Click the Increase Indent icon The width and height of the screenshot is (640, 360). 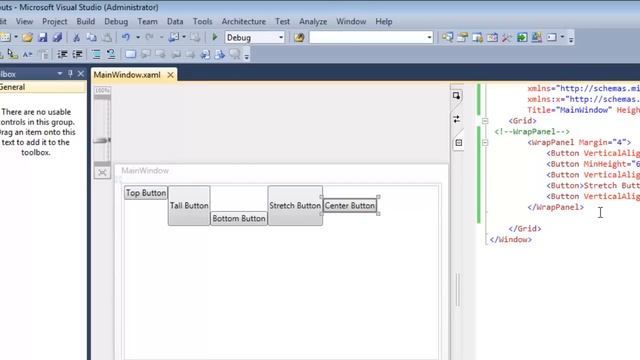78,54
